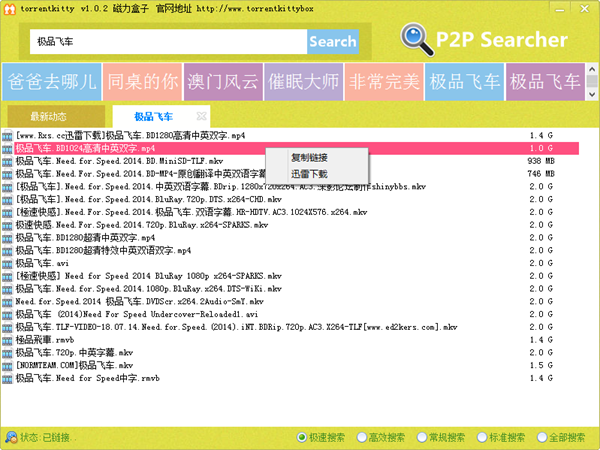Click the file icon beside 極品飛車.rmvb
The image size is (600, 450).
point(7,340)
